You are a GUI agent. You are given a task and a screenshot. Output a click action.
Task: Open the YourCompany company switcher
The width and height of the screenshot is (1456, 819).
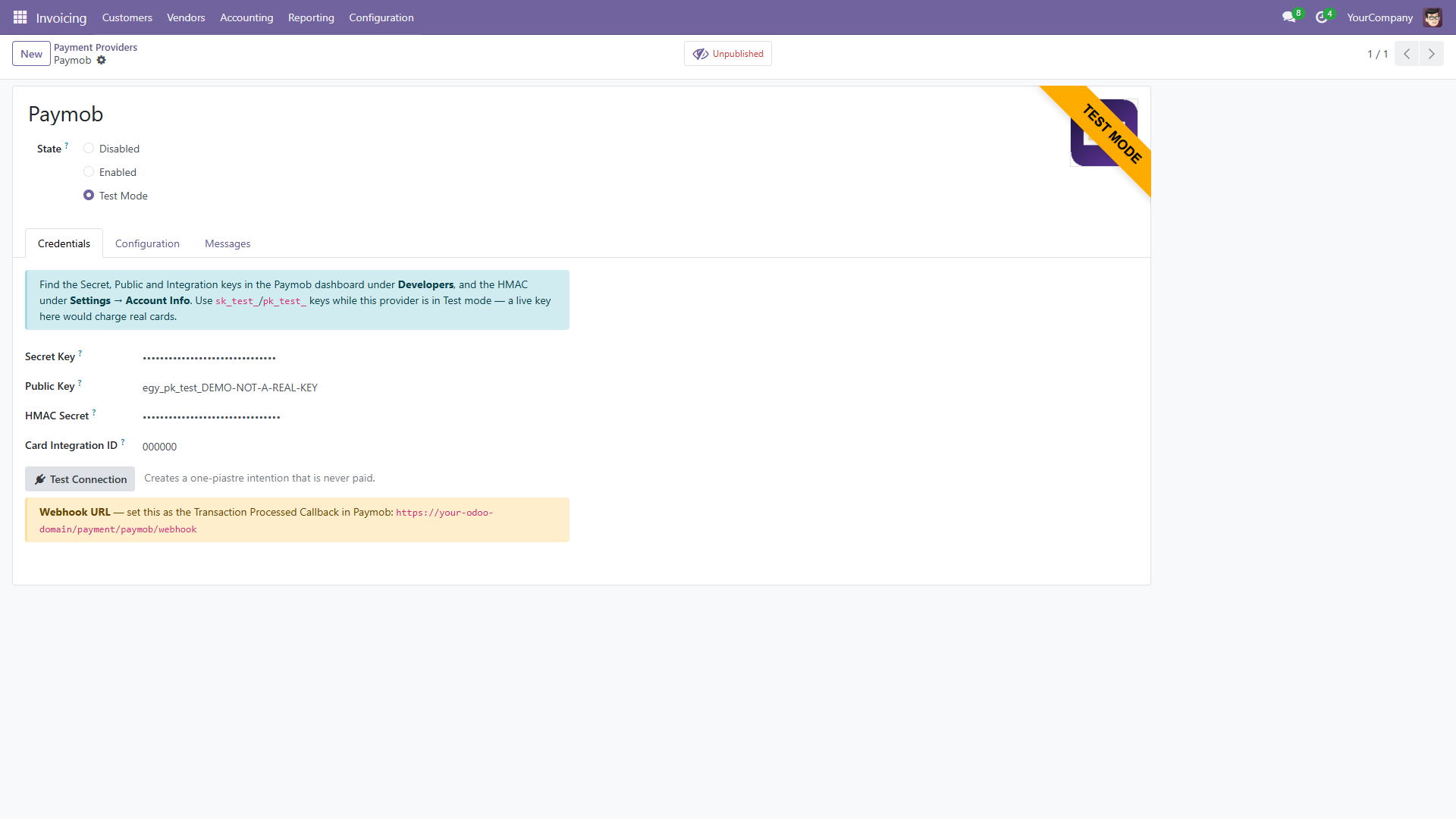tap(1379, 17)
